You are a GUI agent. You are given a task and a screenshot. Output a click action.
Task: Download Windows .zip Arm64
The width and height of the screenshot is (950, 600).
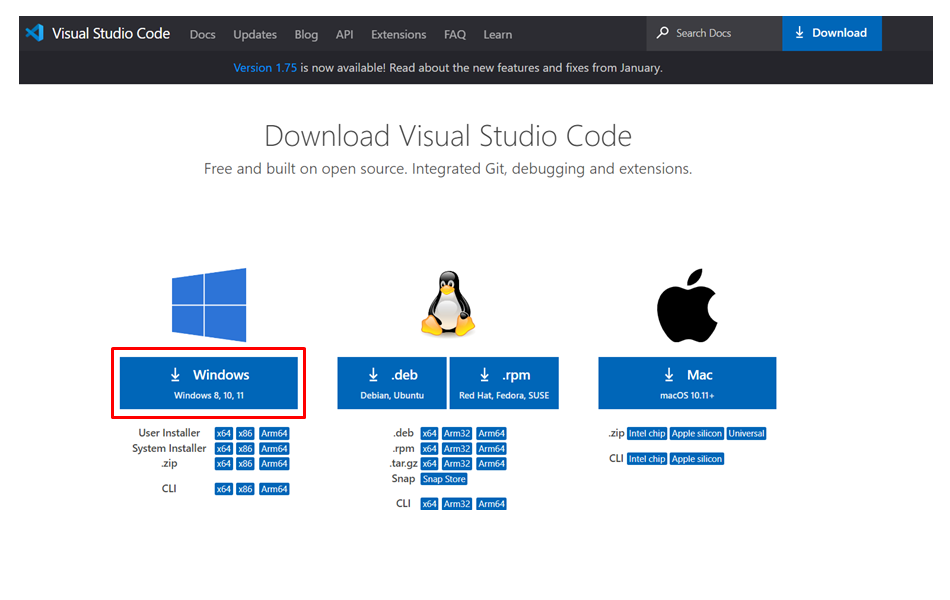pyautogui.click(x=274, y=464)
